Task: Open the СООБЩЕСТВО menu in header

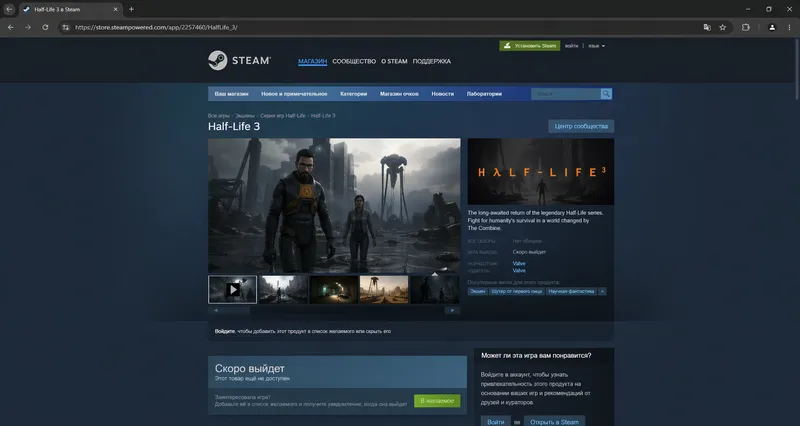Action: click(x=354, y=61)
